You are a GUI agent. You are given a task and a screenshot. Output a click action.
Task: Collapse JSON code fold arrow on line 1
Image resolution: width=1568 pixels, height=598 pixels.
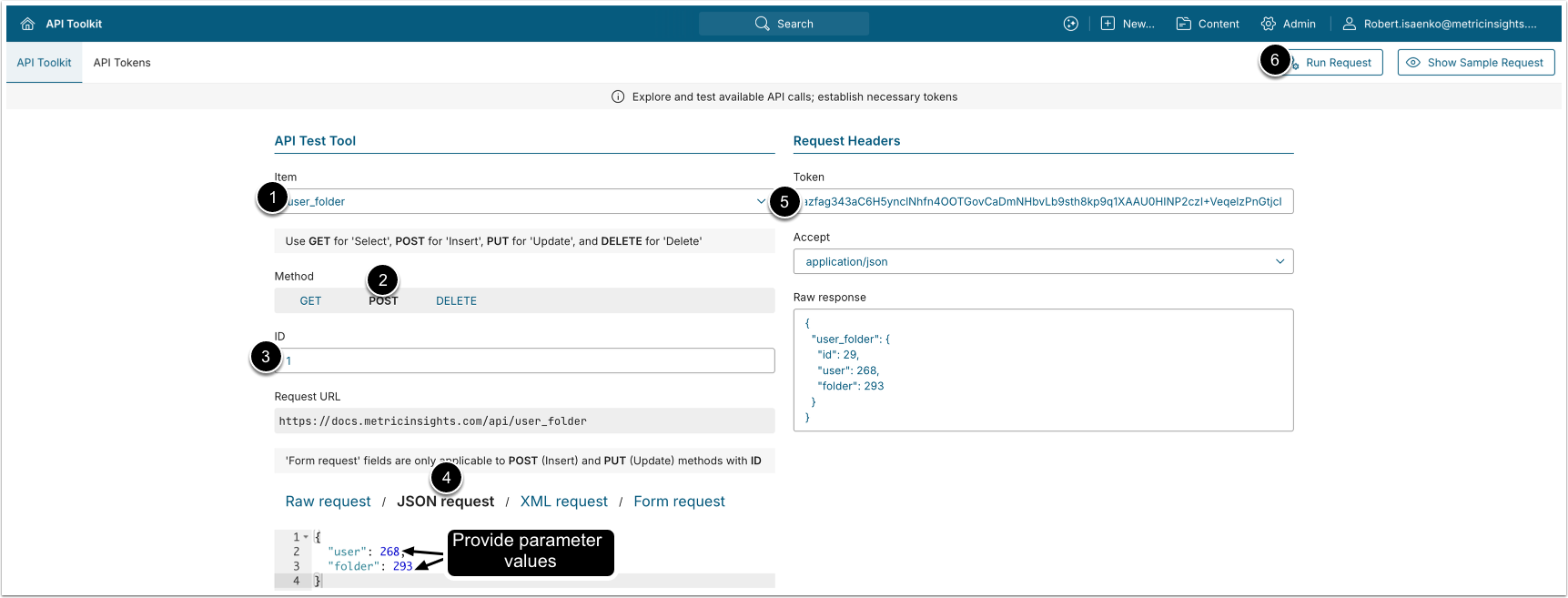306,537
